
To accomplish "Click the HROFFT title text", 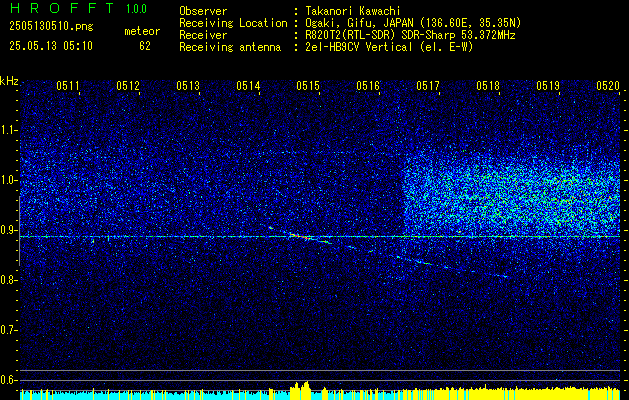I will tap(62, 8).
